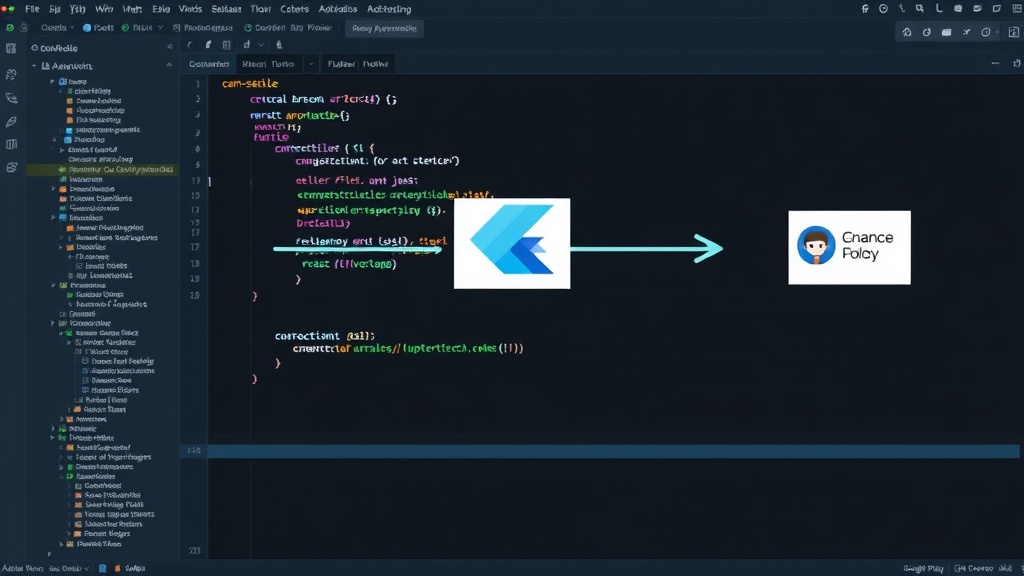The image size is (1024, 576).
Task: Click the Prededetass toolbar button
Action: (x=203, y=28)
